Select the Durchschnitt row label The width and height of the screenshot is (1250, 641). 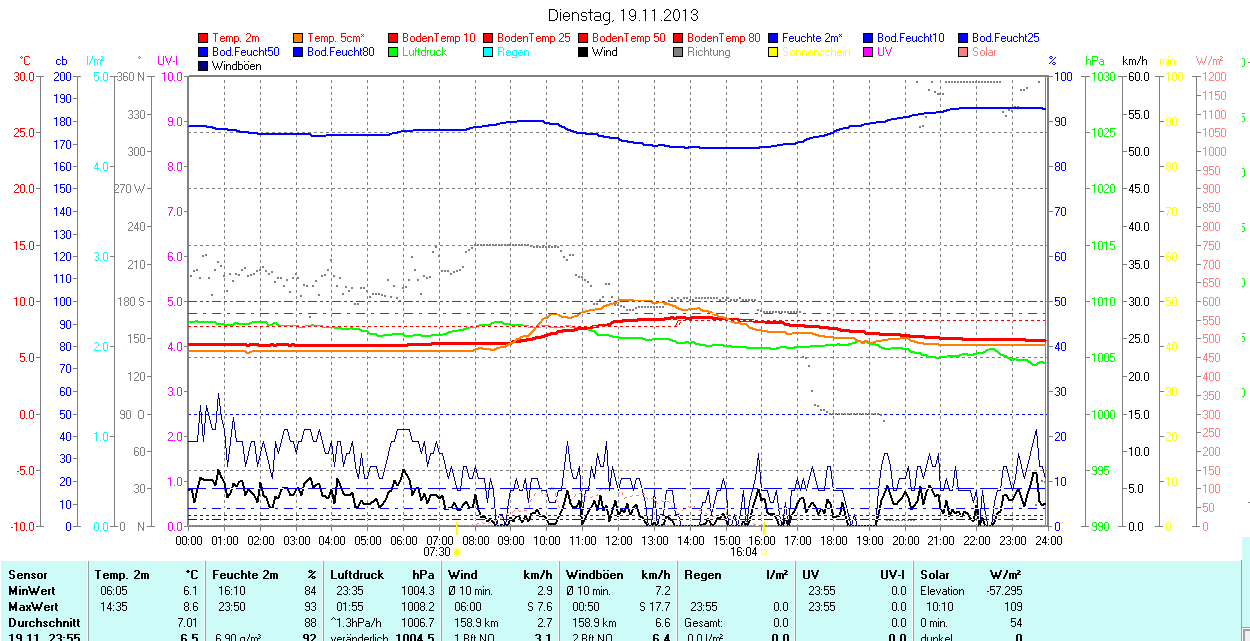tap(41, 622)
